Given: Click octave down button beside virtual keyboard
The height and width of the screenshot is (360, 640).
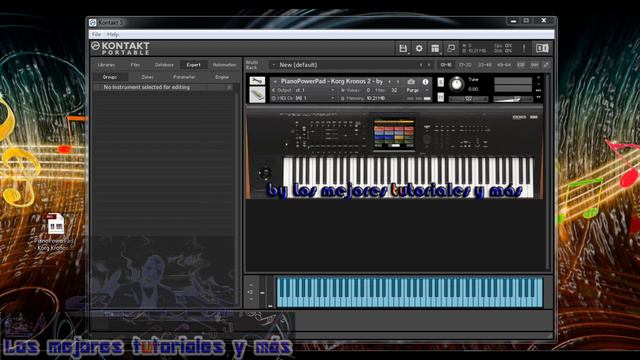Looking at the screenshot, I should tap(250, 300).
